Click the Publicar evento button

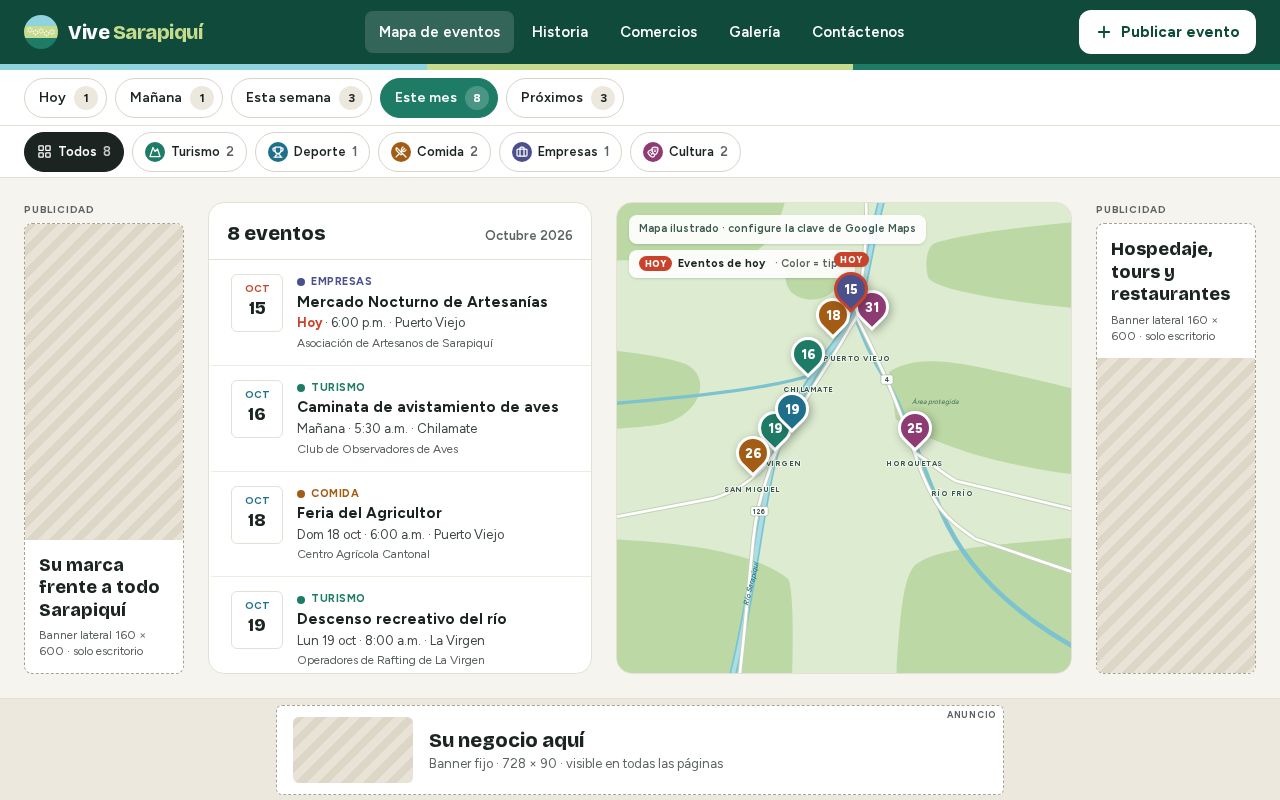click(1167, 32)
